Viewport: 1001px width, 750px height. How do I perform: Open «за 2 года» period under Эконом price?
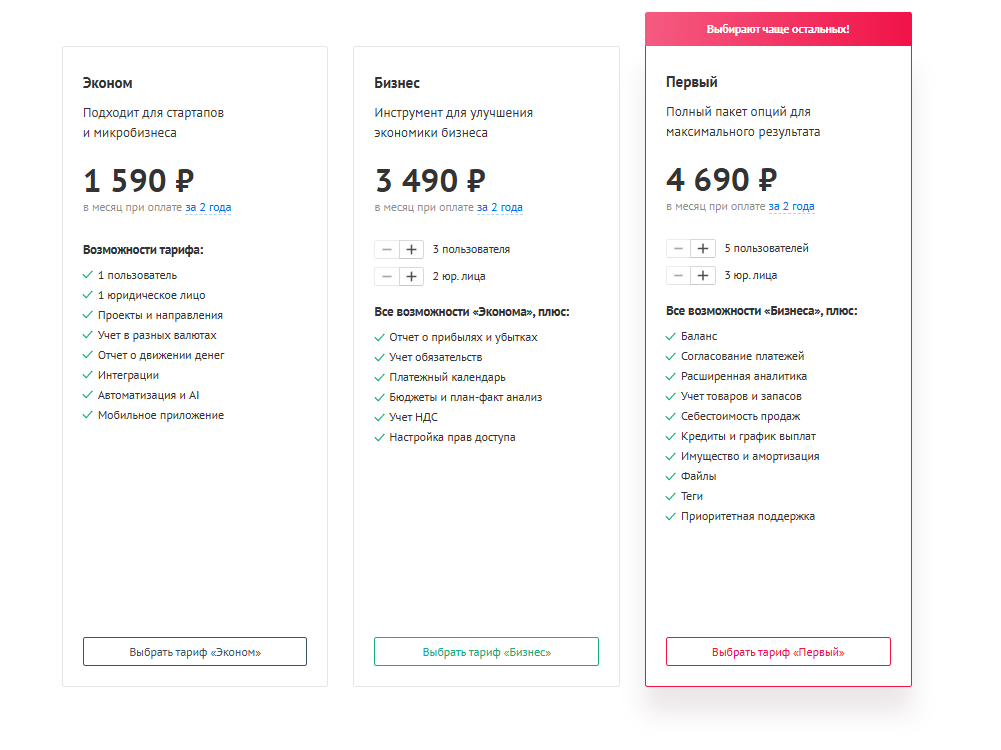click(x=208, y=208)
